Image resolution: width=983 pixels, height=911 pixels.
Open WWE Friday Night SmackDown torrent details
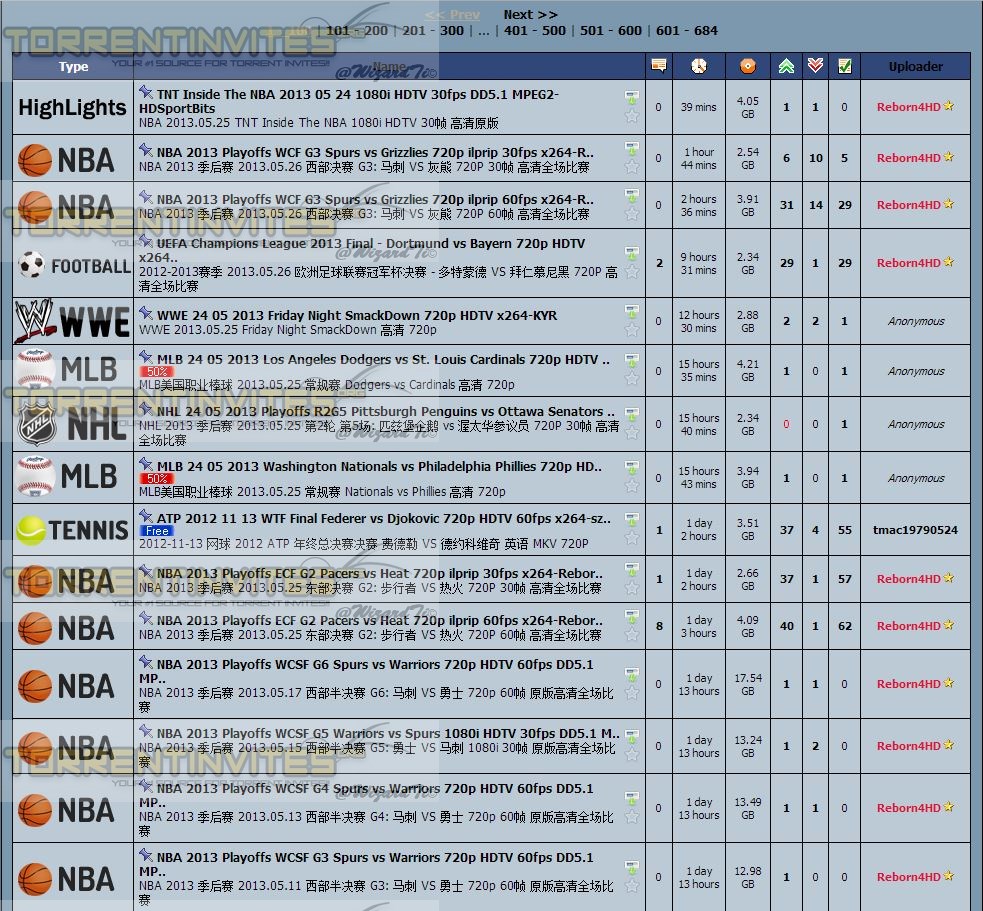click(x=357, y=315)
